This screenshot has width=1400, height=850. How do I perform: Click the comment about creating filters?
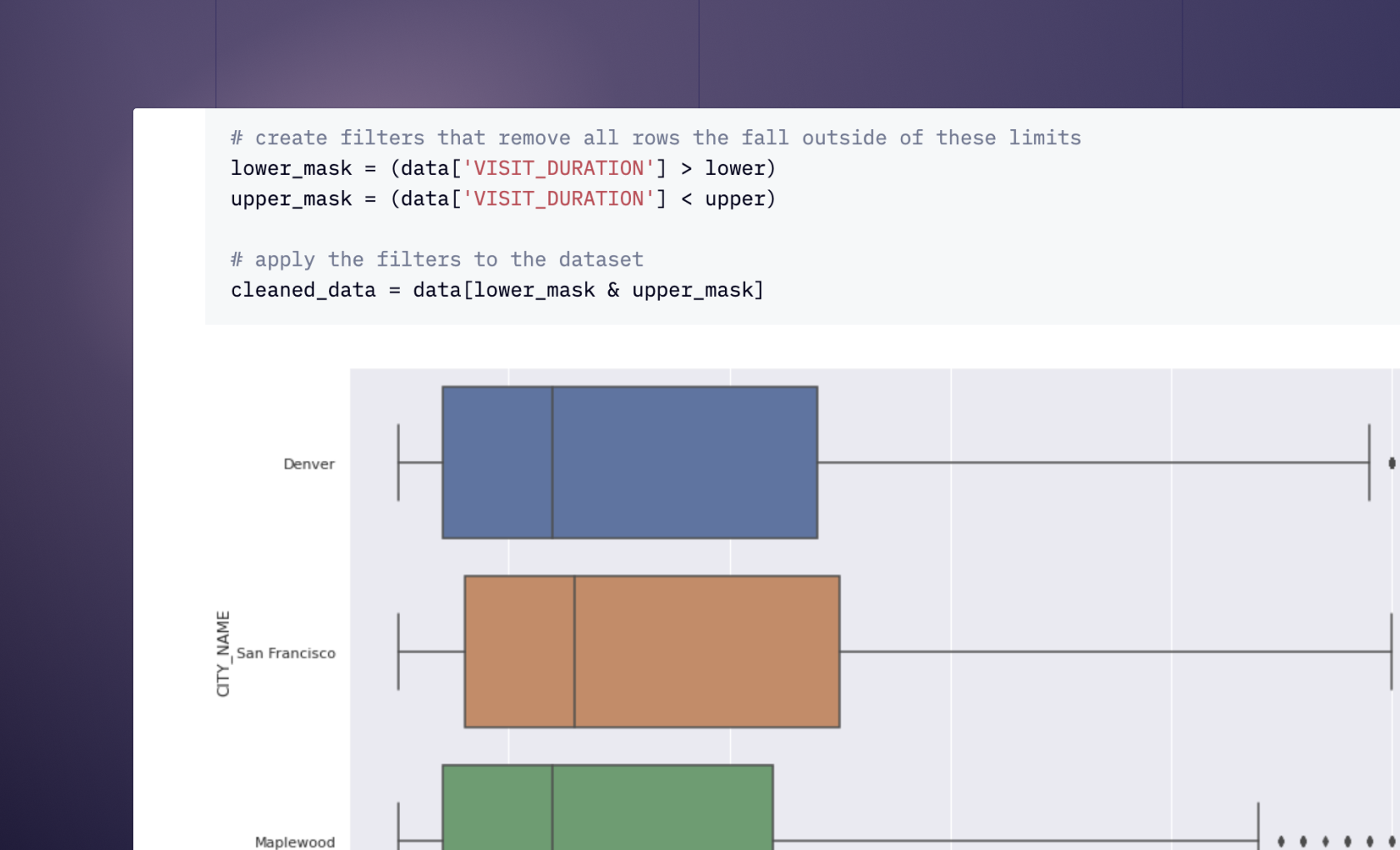click(x=656, y=137)
